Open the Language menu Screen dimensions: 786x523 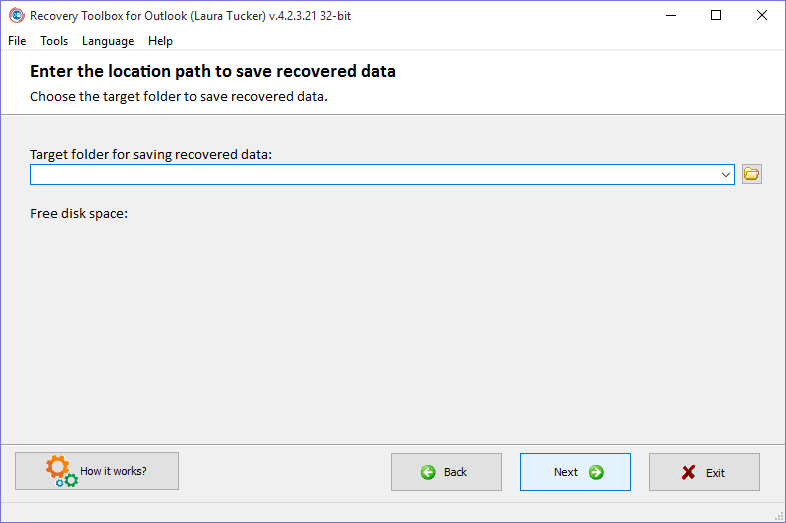pyautogui.click(x=108, y=41)
